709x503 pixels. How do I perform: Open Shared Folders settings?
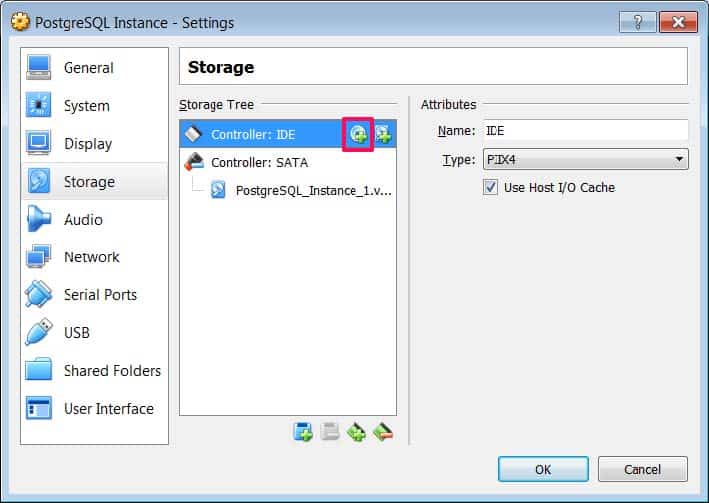coord(95,370)
